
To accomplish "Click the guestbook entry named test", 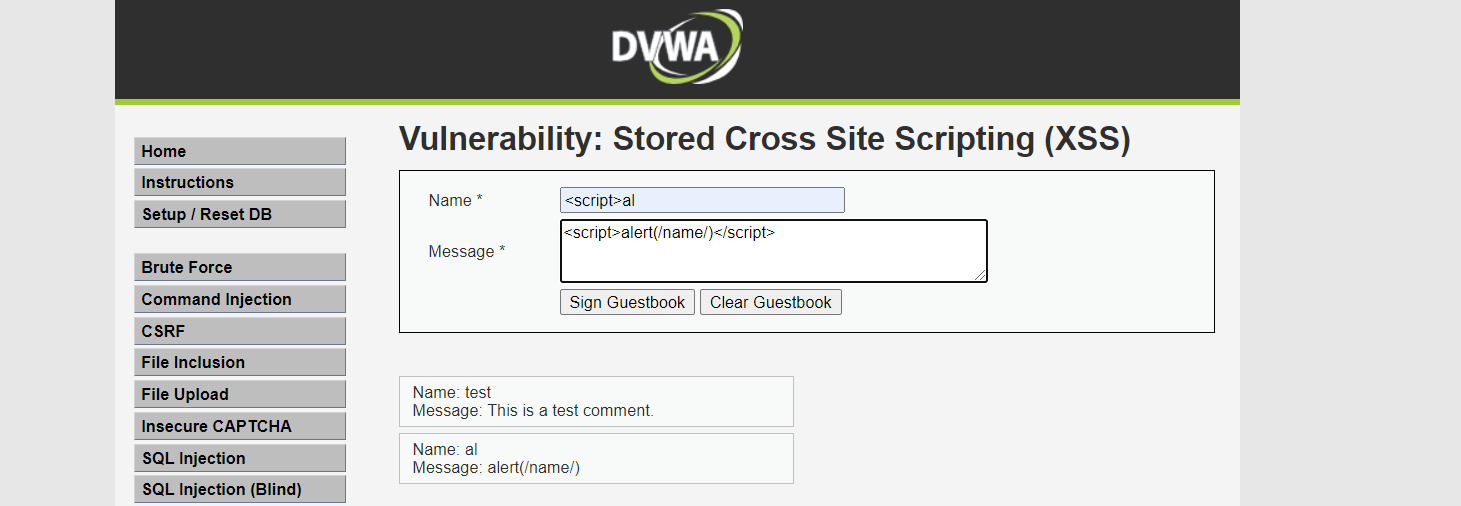I will 596,401.
